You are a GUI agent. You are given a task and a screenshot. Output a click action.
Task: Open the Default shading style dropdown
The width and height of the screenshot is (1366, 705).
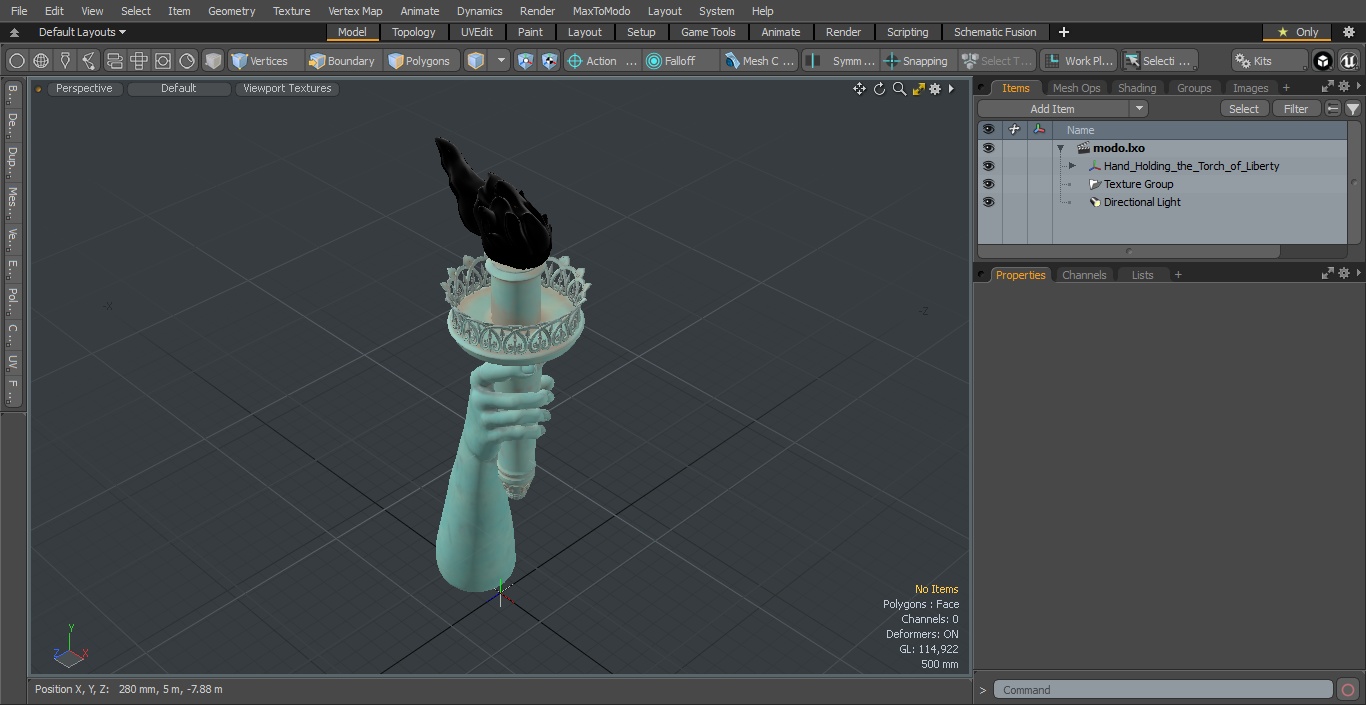pos(179,89)
